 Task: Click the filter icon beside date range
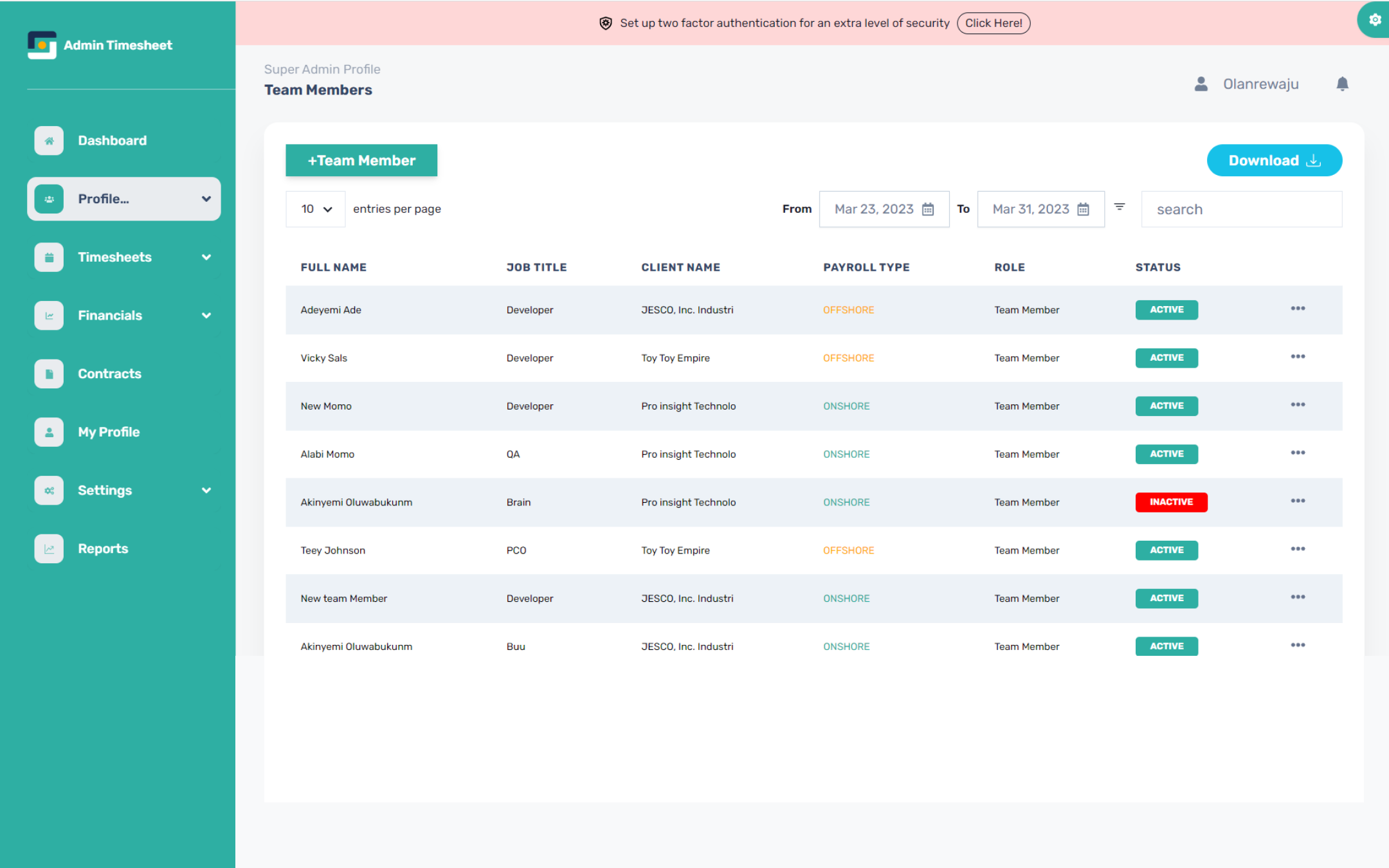pos(1120,207)
